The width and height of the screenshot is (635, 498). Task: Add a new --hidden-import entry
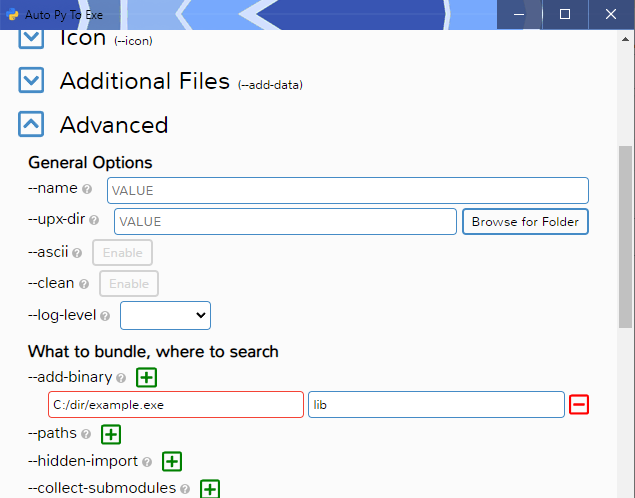[172, 462]
